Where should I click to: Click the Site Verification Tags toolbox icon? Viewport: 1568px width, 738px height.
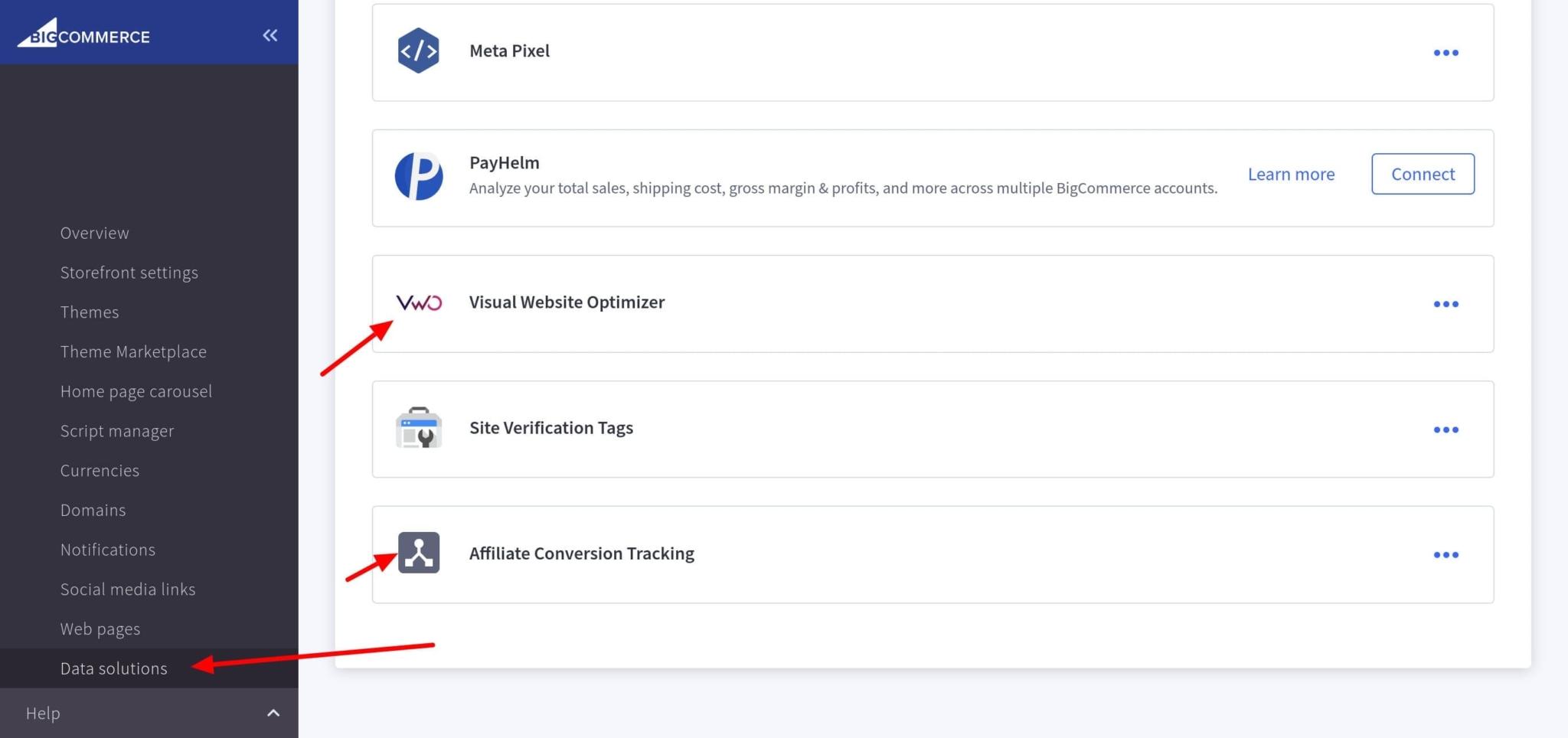(418, 429)
